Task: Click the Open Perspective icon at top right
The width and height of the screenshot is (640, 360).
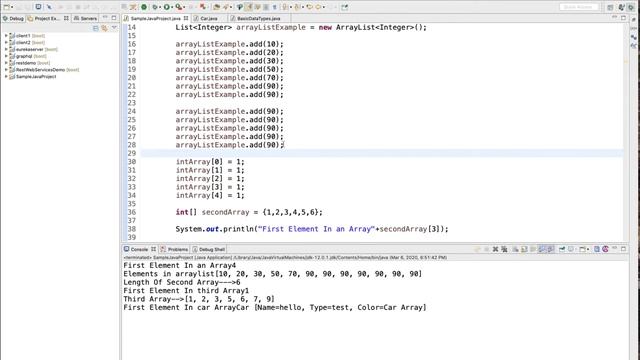Action: pyautogui.click(x=610, y=7)
